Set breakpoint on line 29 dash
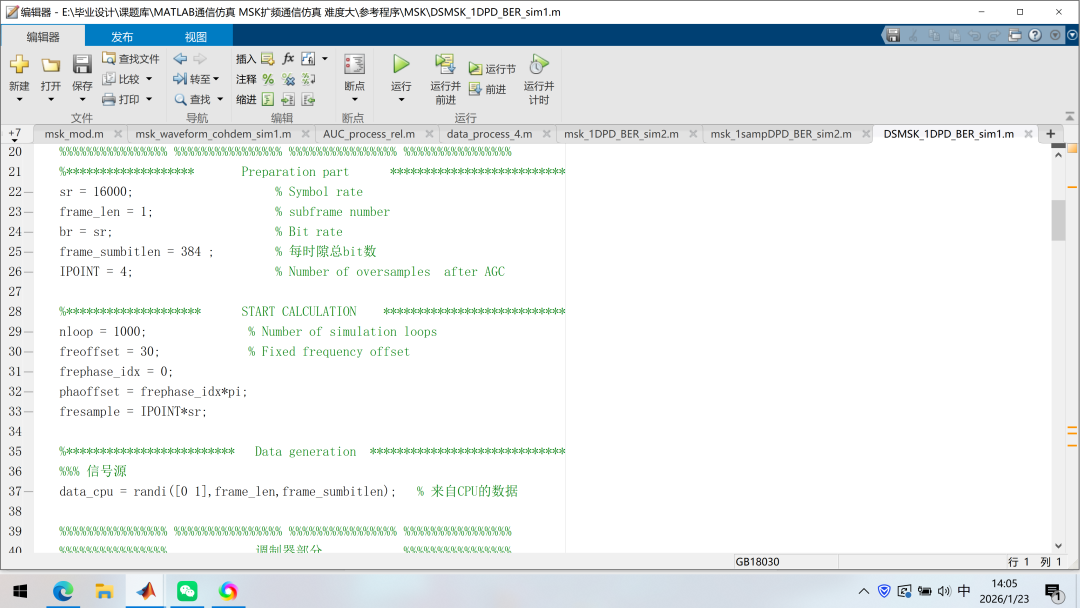This screenshot has height=608, width=1080. (x=28, y=331)
